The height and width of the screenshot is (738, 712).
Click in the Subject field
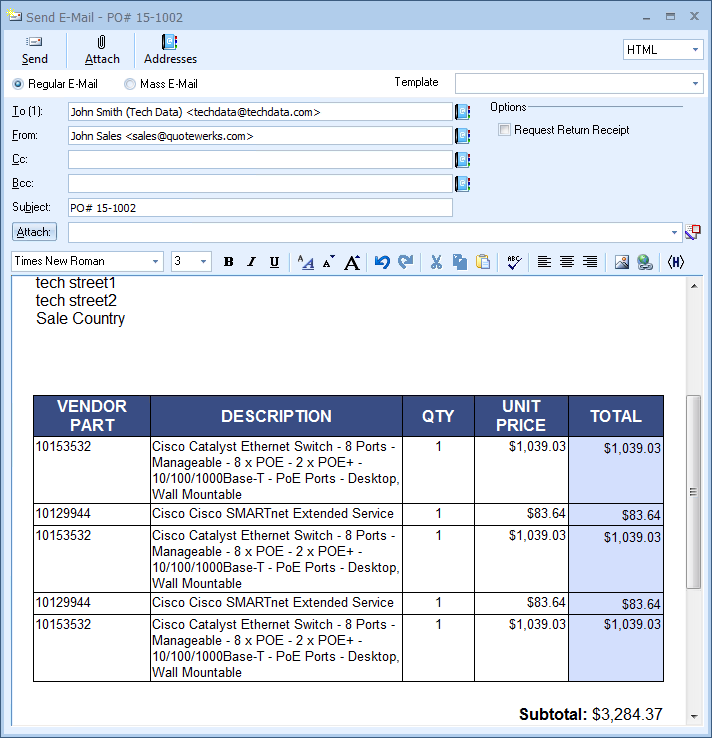(x=260, y=208)
